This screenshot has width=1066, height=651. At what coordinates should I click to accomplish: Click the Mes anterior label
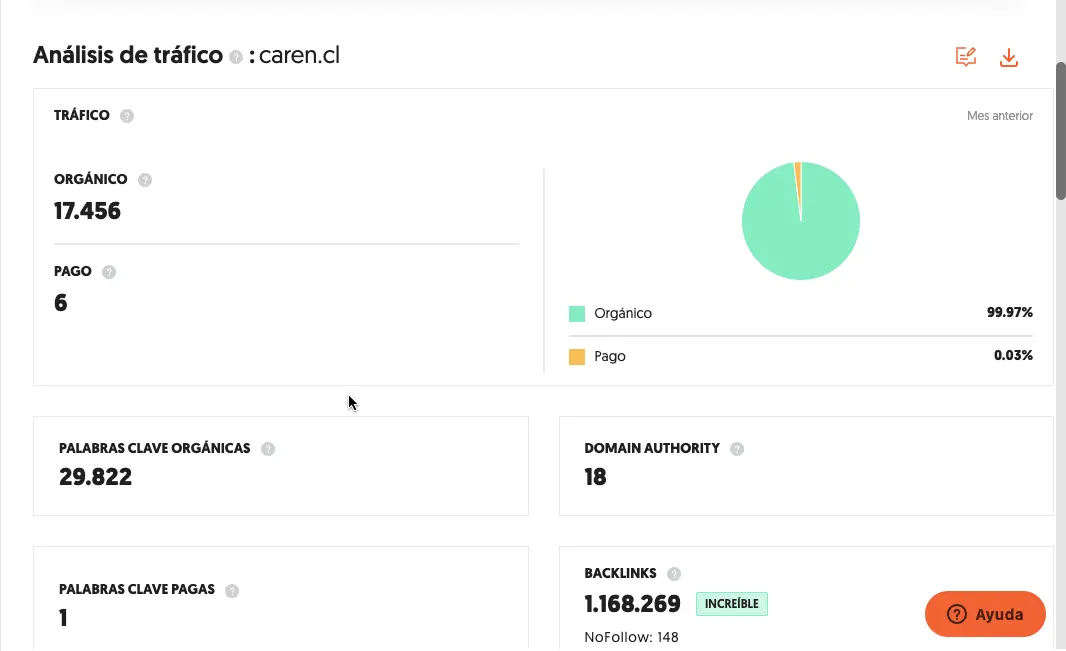click(1000, 116)
